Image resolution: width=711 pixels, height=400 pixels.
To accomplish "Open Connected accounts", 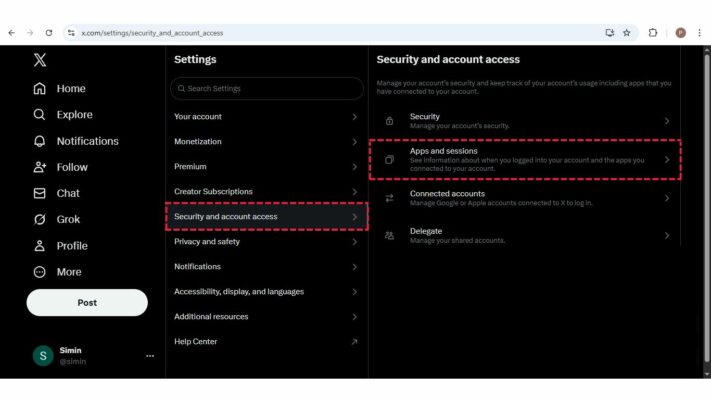I will (525, 198).
